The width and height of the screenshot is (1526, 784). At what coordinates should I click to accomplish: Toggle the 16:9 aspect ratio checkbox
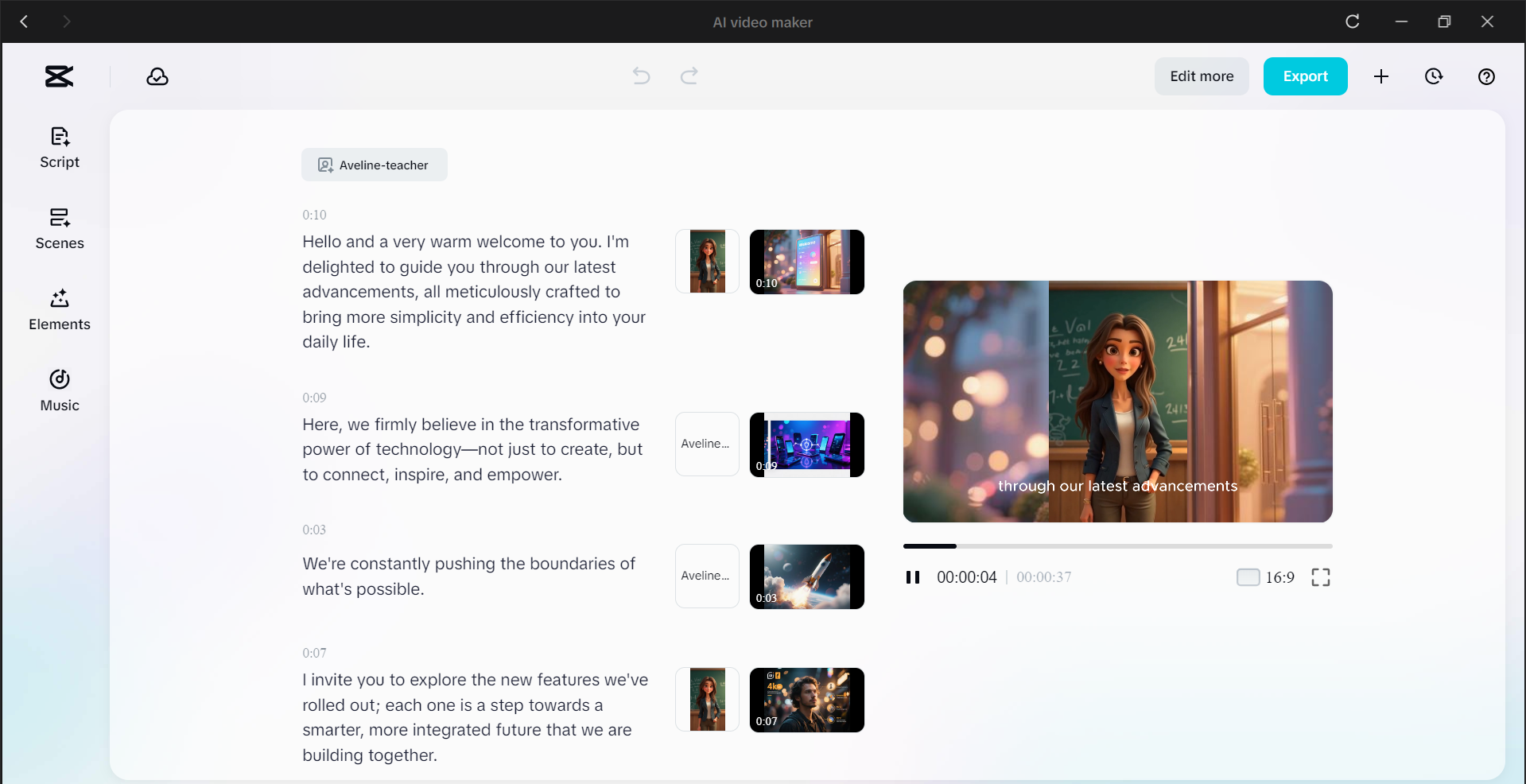pyautogui.click(x=1247, y=577)
